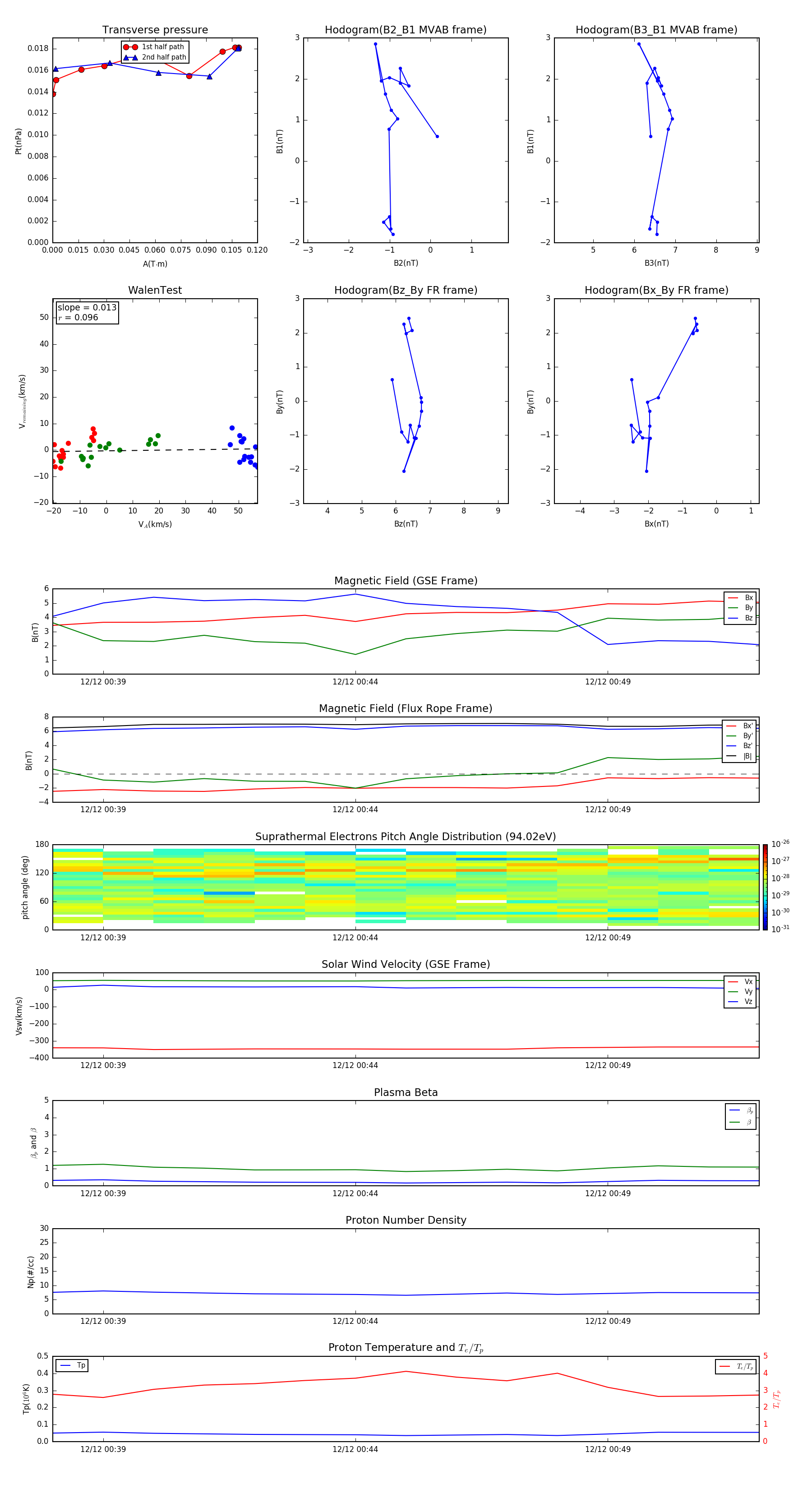
Task: Click the 'B3(nT)' x-axis label
Action: click(656, 263)
